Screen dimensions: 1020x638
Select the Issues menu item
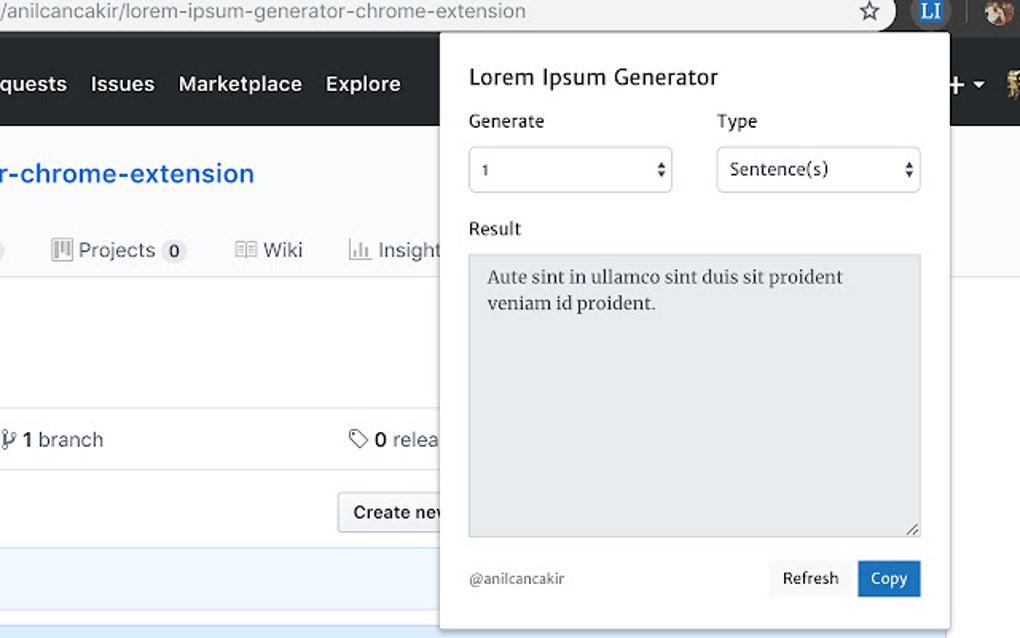click(122, 84)
